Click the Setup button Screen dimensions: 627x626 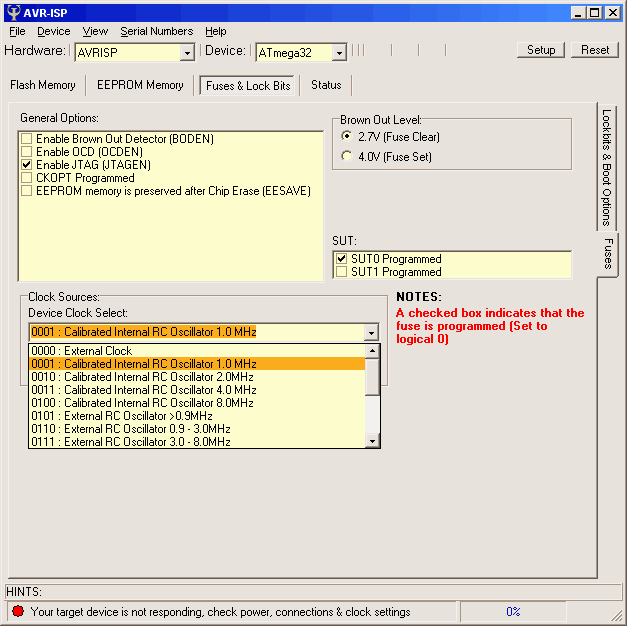click(x=541, y=50)
